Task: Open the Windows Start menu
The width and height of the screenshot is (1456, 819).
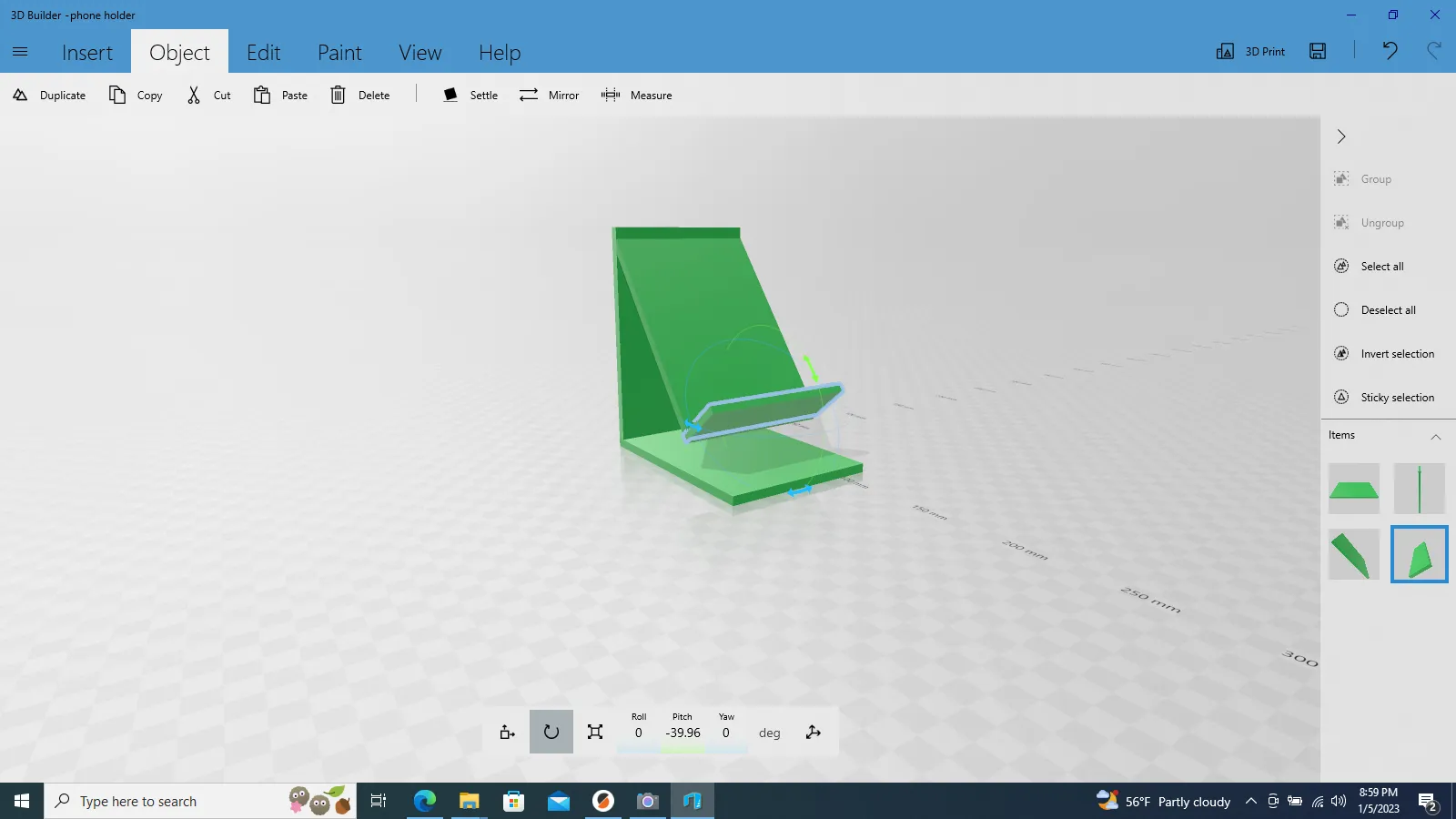Action: pos(22,801)
